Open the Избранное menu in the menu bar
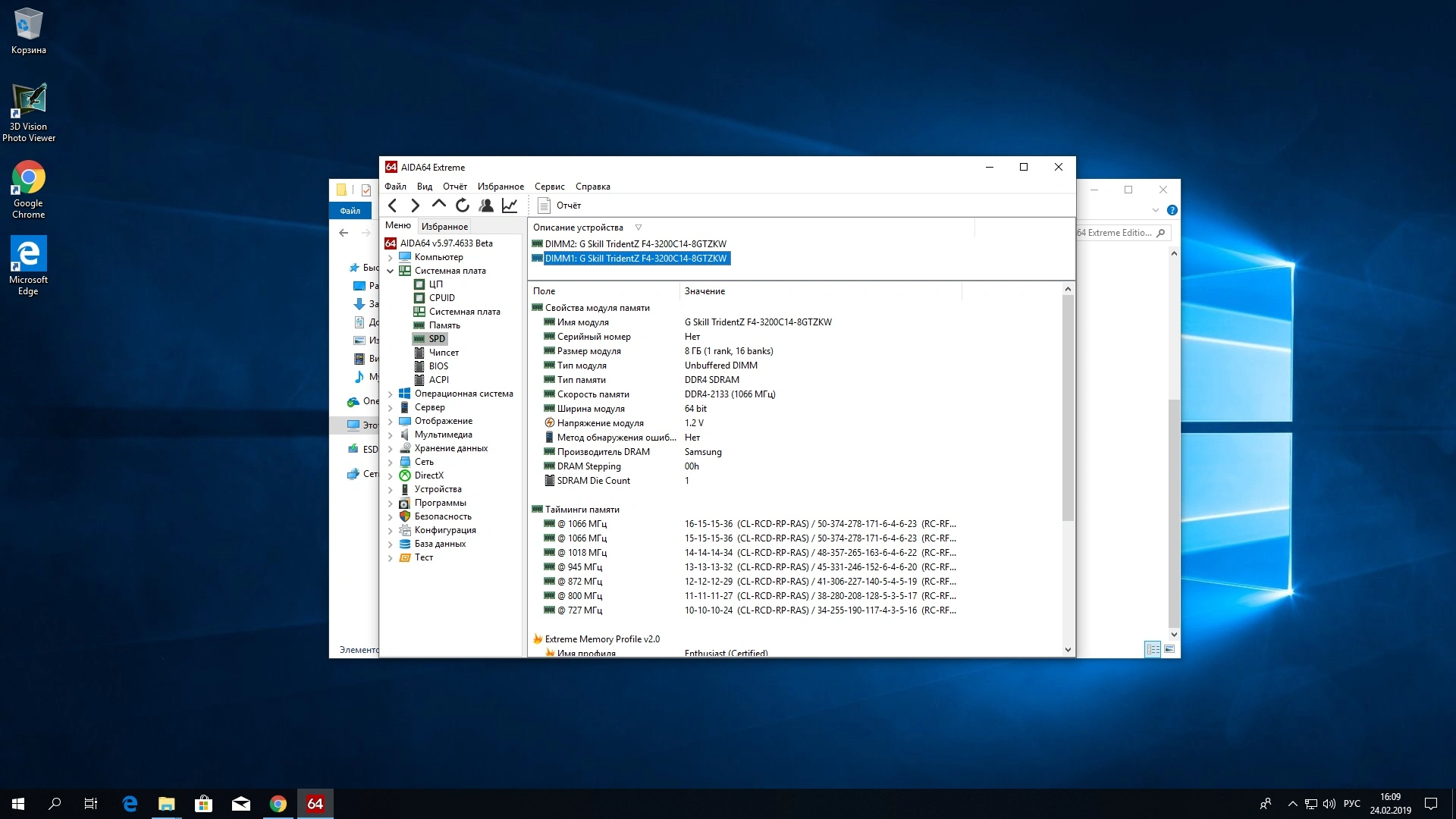This screenshot has height=819, width=1456. (x=500, y=187)
